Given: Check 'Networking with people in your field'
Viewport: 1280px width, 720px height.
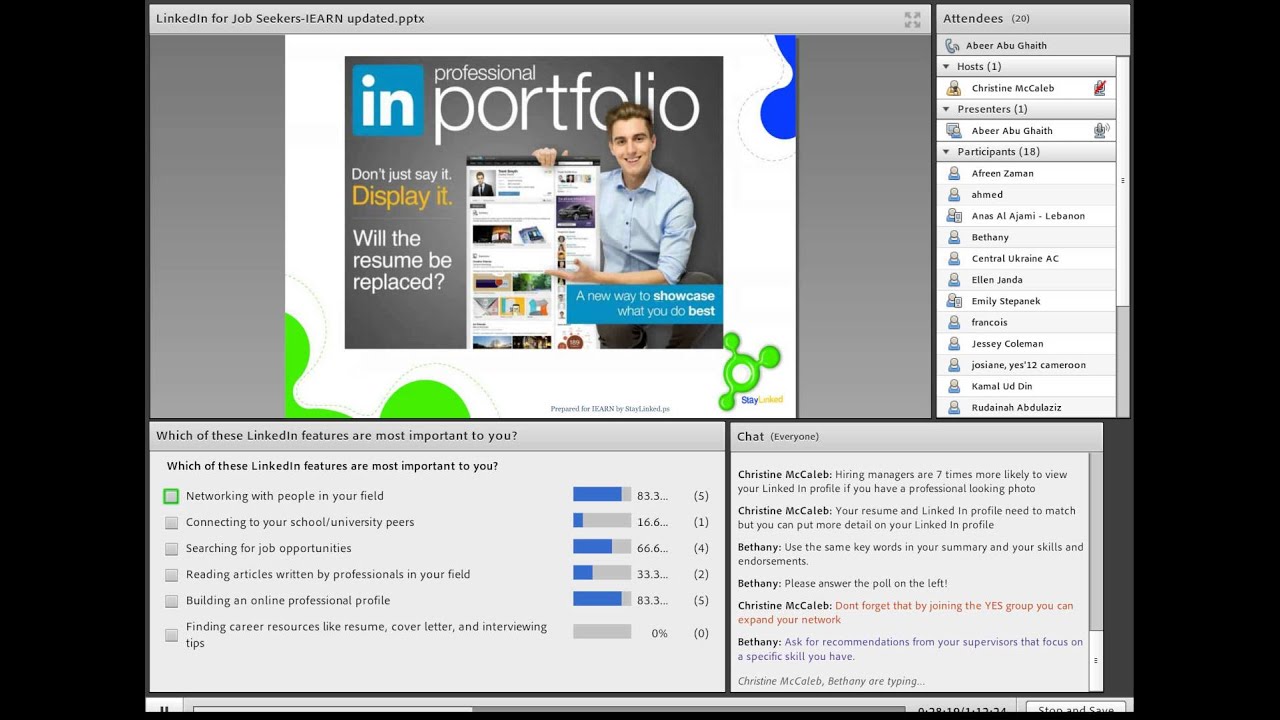Looking at the screenshot, I should pyautogui.click(x=171, y=496).
